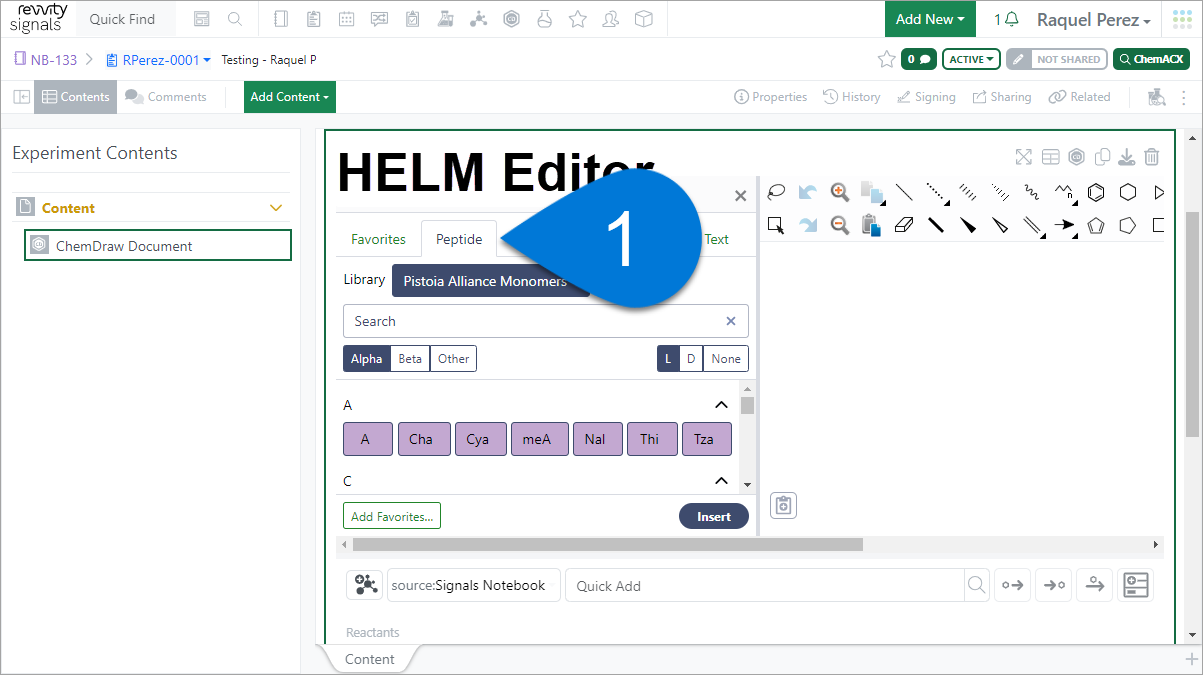This screenshot has height=675, width=1203.
Task: Open RPerez-0001 experiment dropdown
Action: pos(158,60)
